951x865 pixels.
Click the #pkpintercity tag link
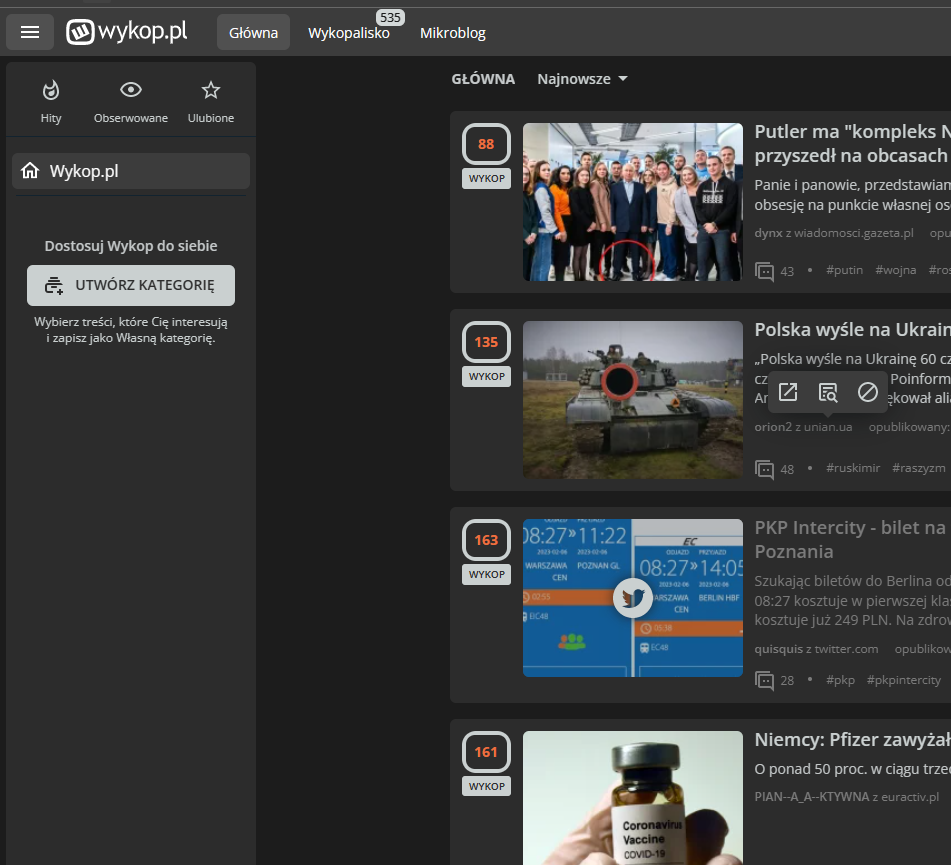pos(904,680)
